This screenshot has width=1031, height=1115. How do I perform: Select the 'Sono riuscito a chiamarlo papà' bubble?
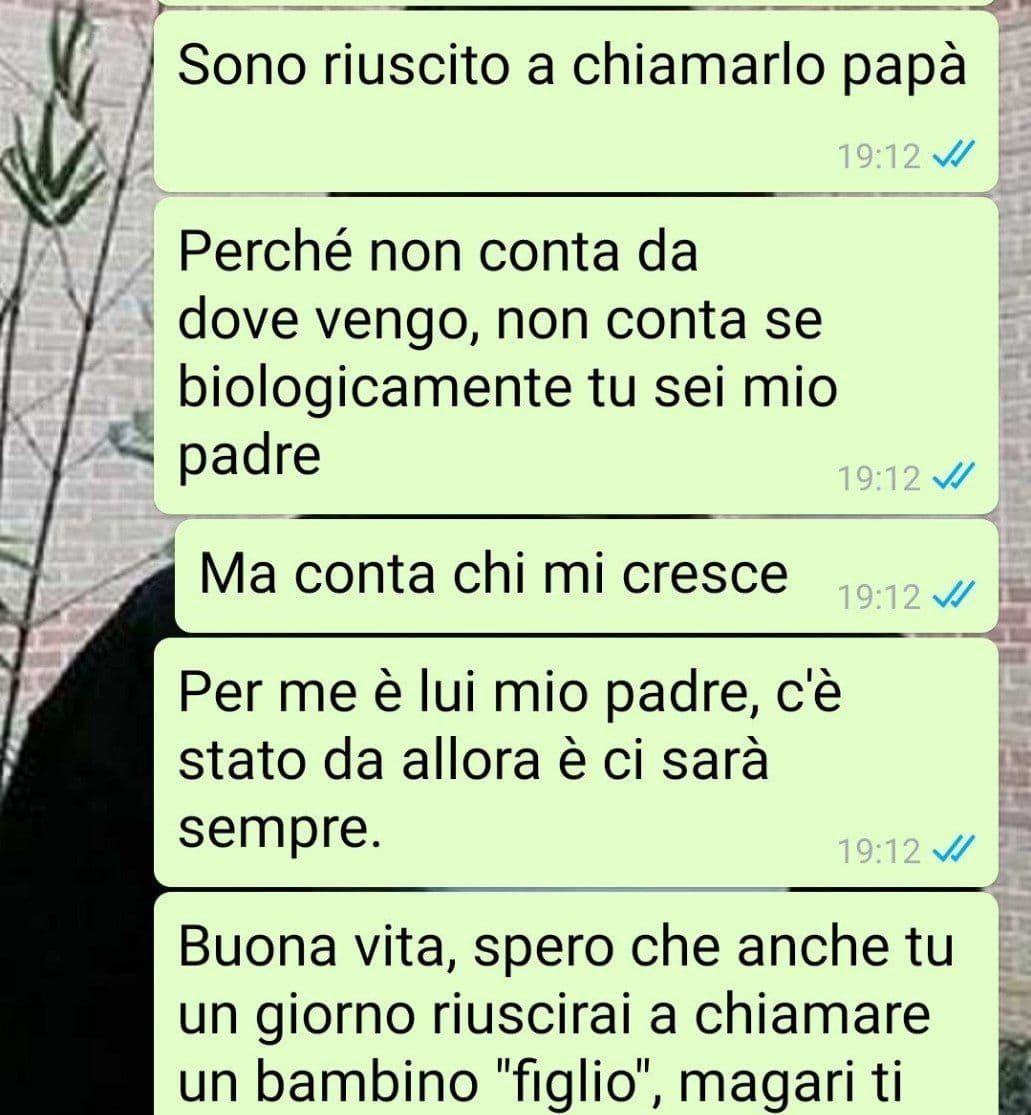click(x=576, y=100)
